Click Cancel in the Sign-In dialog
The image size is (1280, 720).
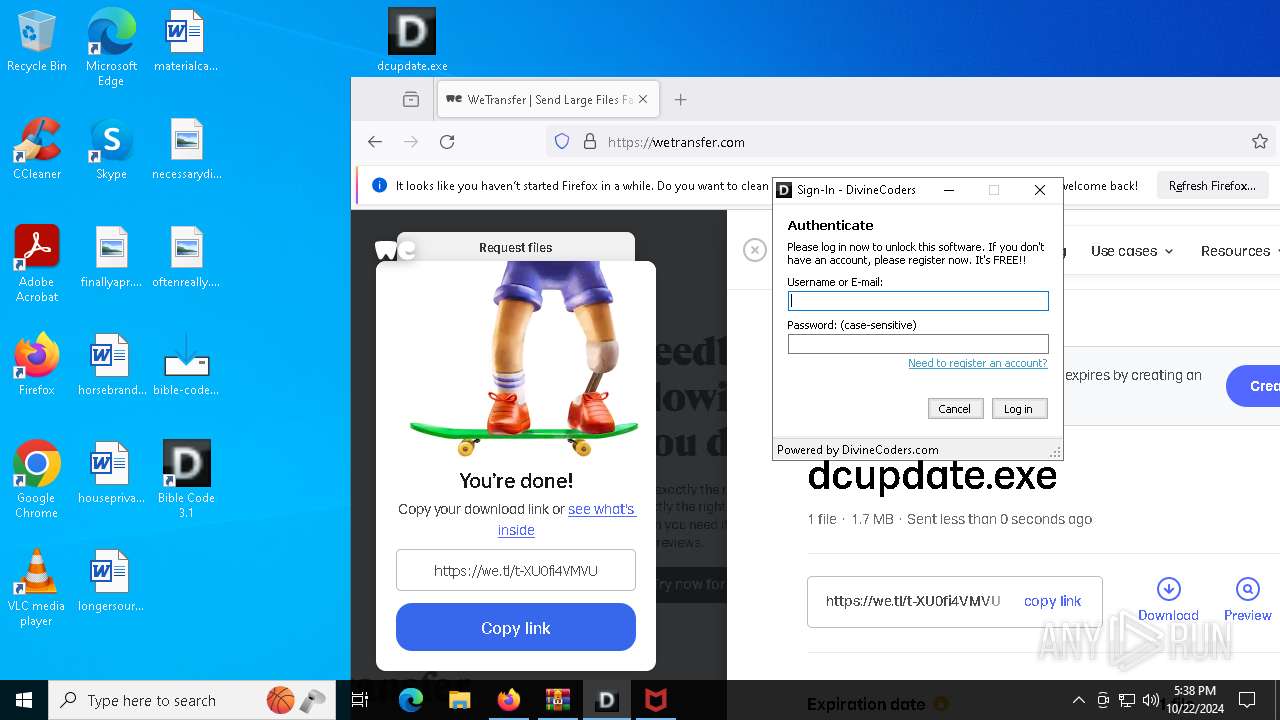click(x=954, y=408)
